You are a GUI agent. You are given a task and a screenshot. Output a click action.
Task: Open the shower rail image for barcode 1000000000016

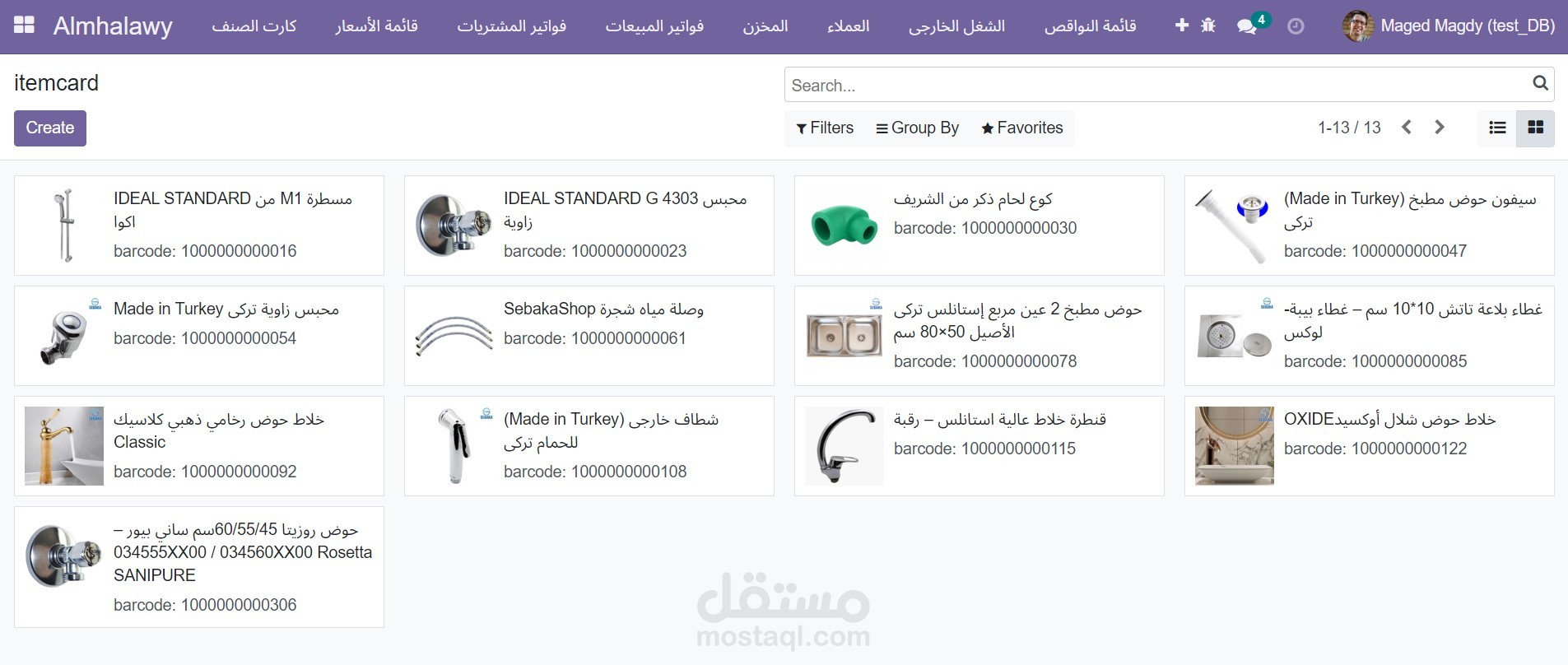tap(64, 226)
